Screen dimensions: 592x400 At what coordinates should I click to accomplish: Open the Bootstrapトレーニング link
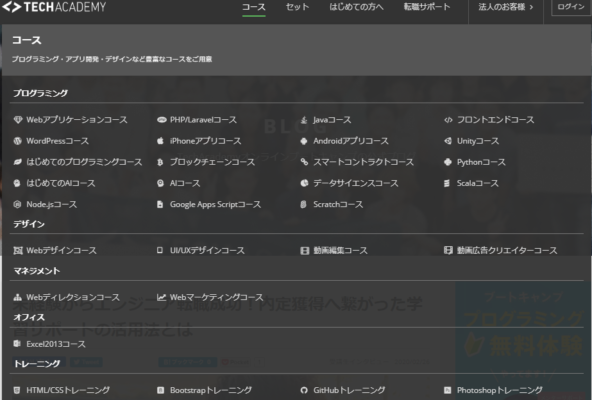(211, 390)
